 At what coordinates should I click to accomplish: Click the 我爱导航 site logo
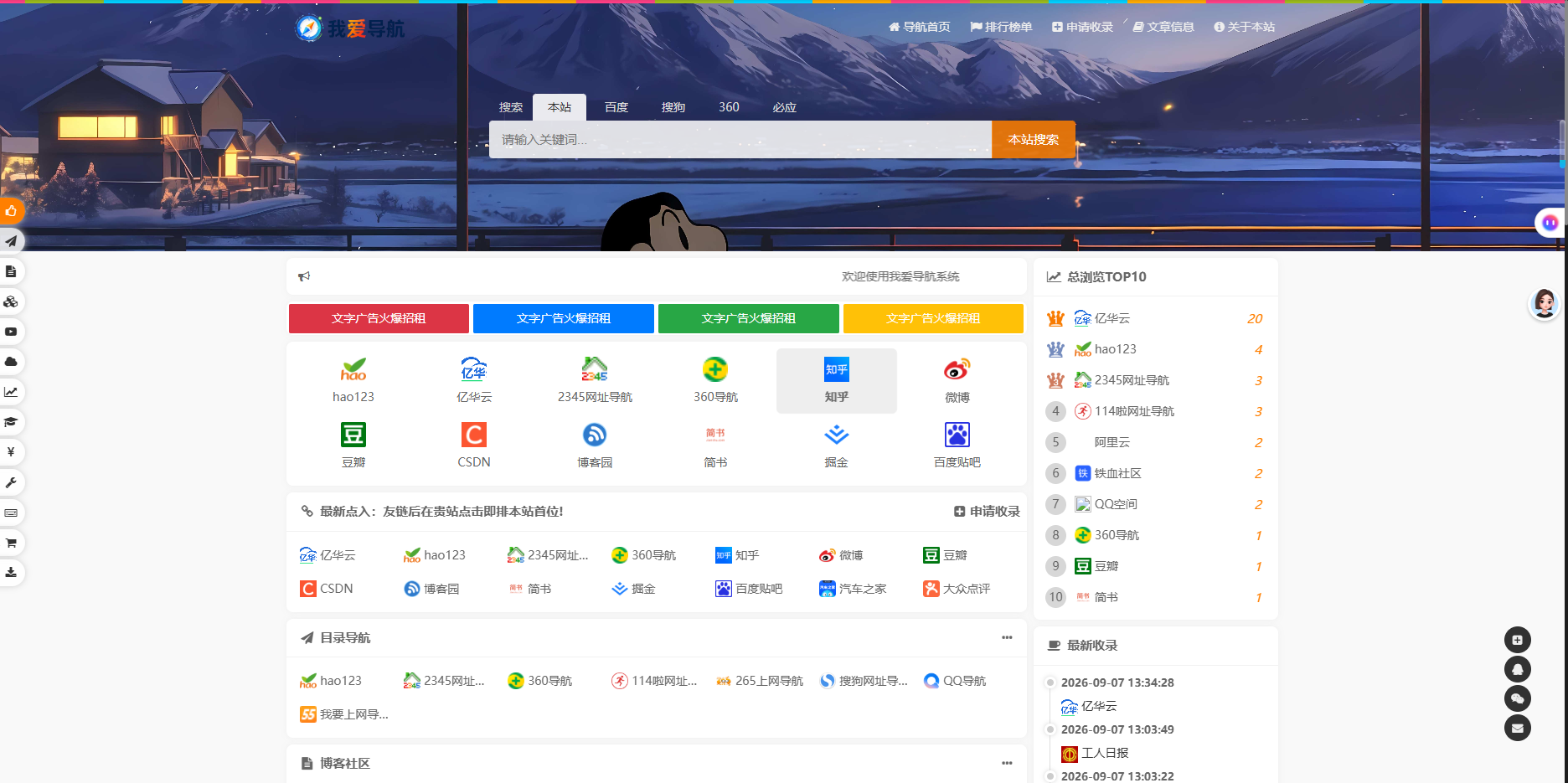(350, 28)
